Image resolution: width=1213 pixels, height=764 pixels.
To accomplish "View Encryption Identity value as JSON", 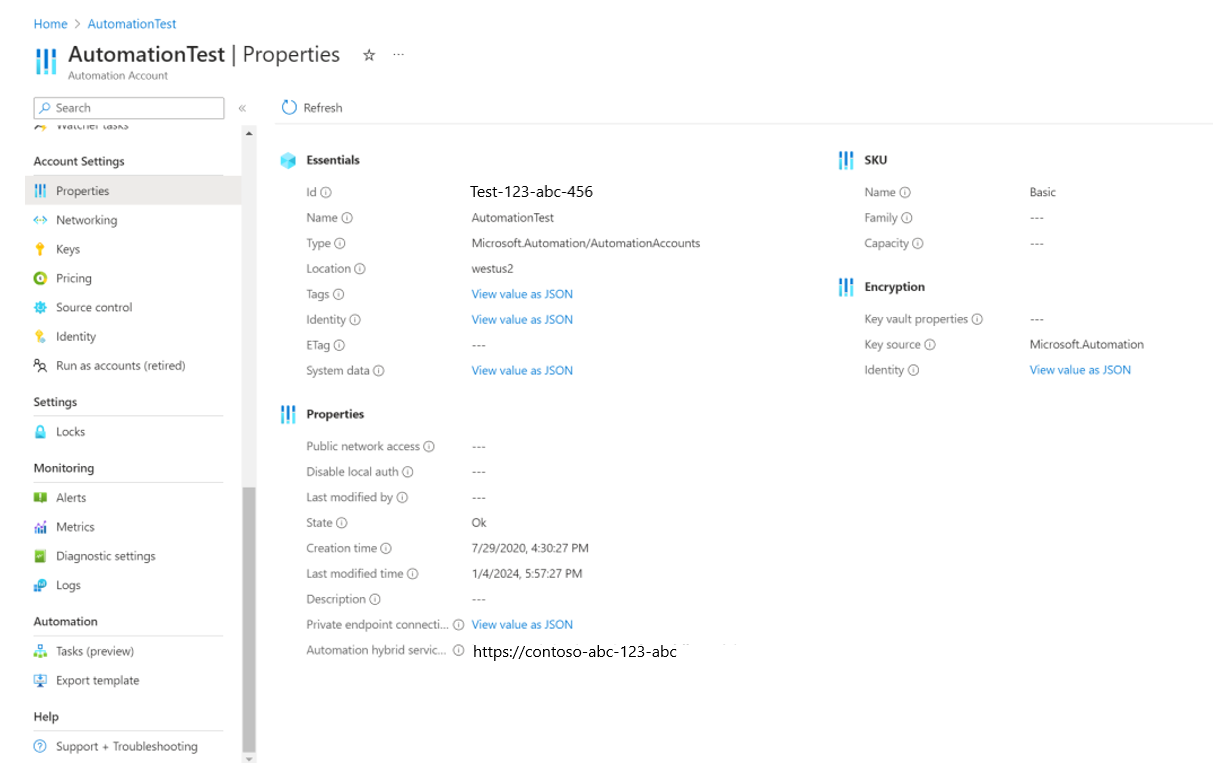I will tap(1080, 370).
